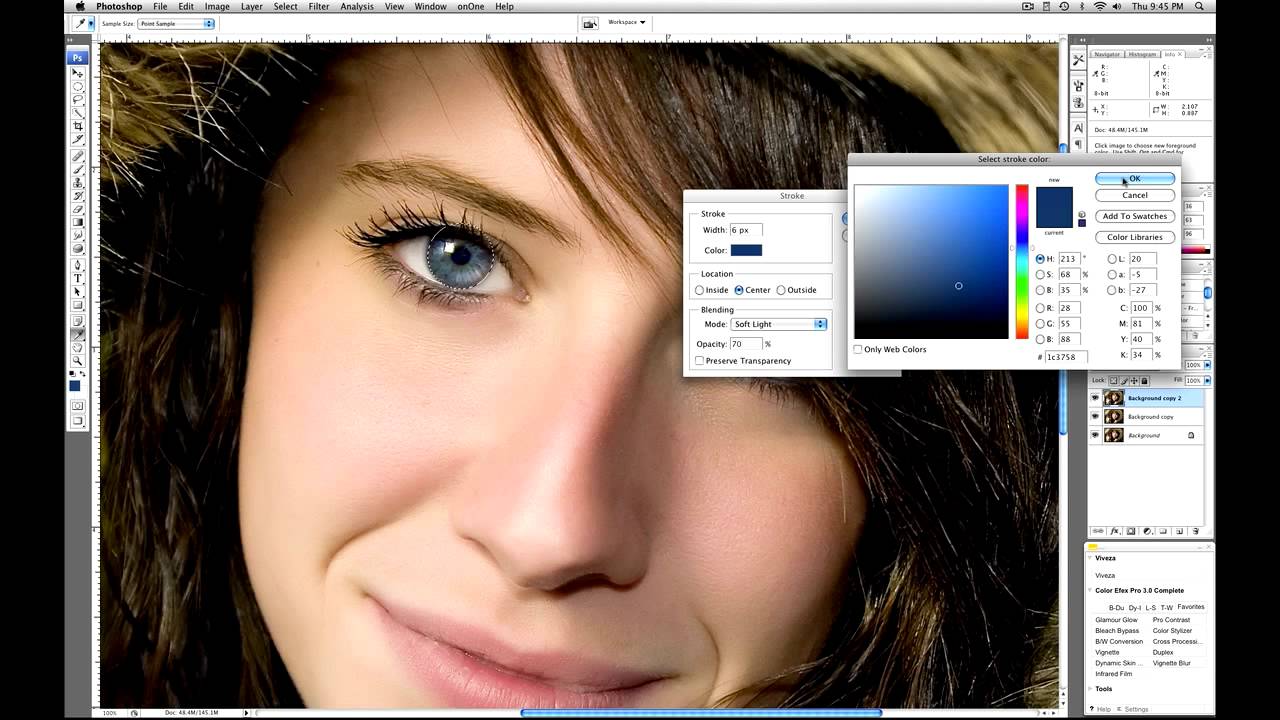
Task: Click Add To Swatches button
Action: 1135,216
